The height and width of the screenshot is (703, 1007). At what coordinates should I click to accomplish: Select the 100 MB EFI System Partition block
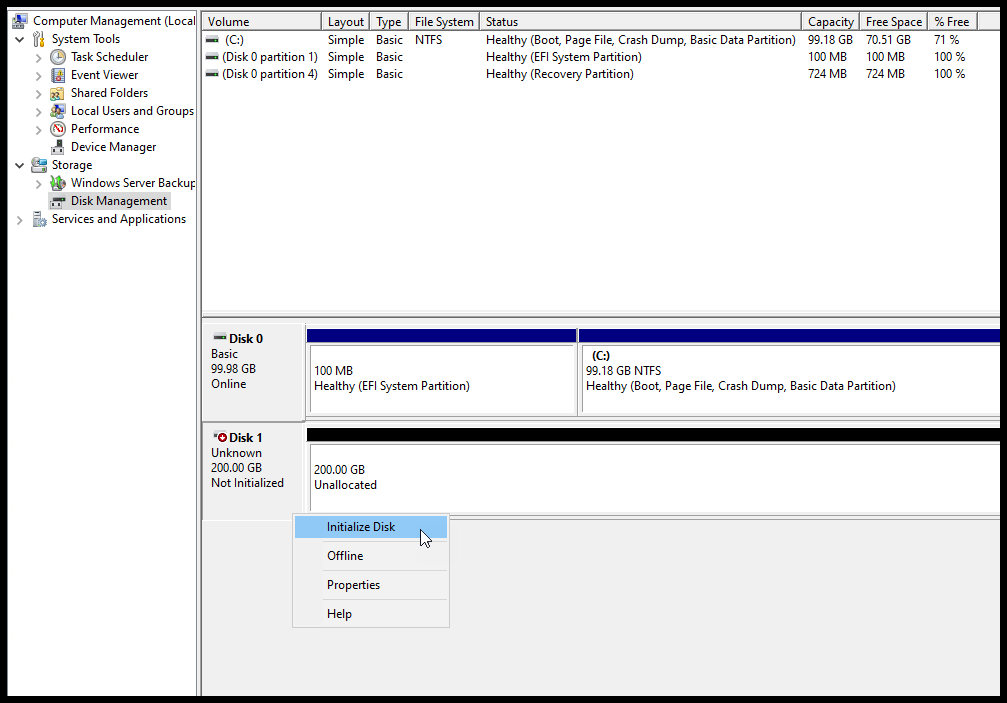click(442, 379)
